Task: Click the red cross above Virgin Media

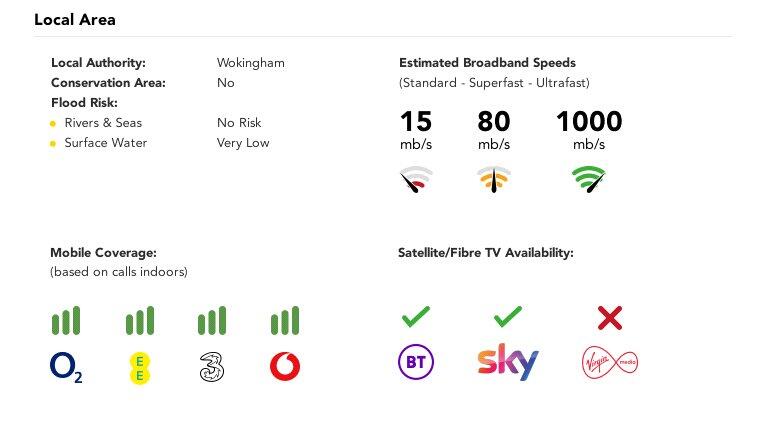Action: click(610, 318)
